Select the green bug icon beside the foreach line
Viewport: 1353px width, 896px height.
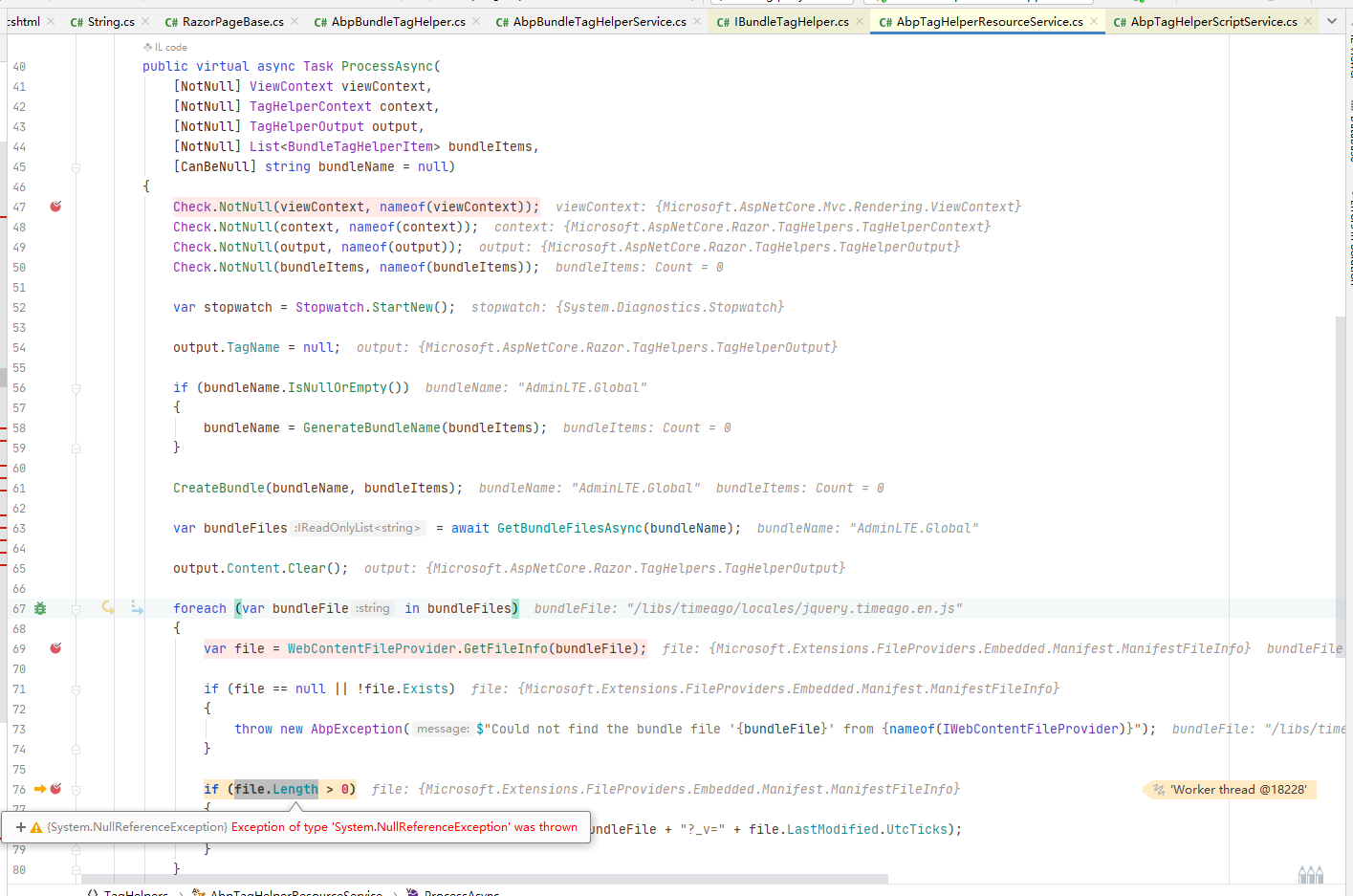coord(39,608)
